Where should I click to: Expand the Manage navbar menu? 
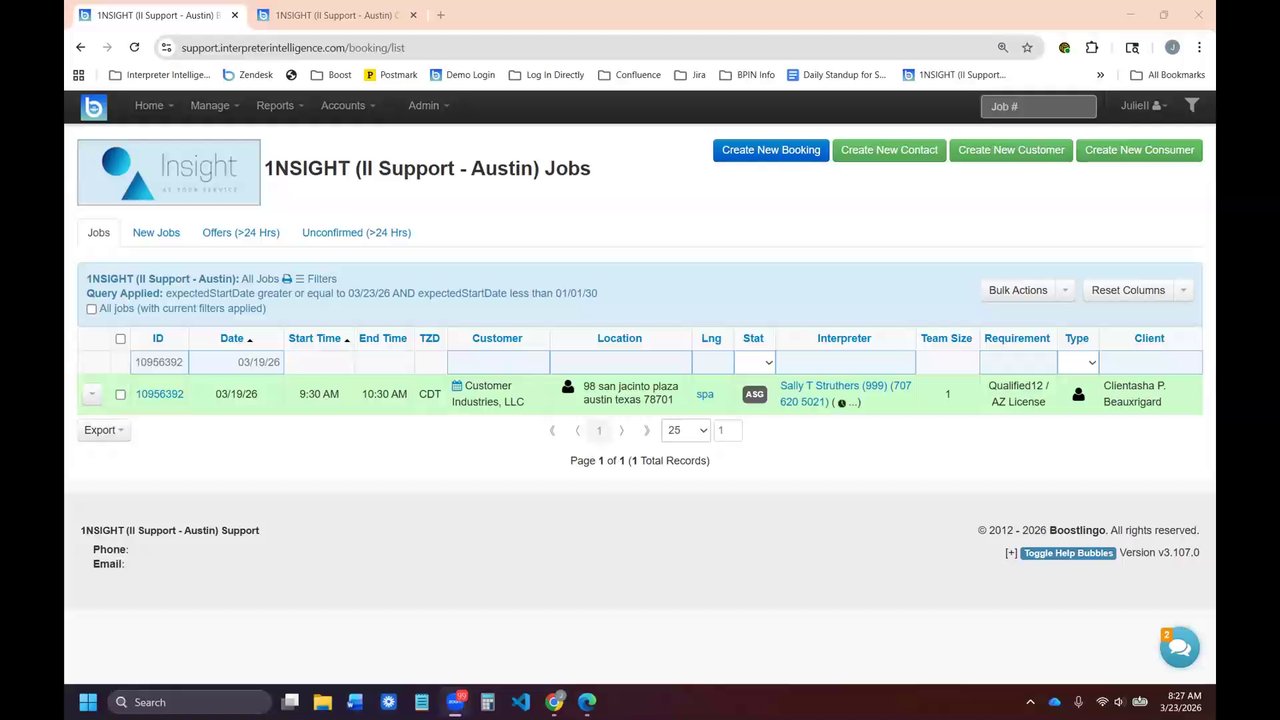tap(215, 106)
